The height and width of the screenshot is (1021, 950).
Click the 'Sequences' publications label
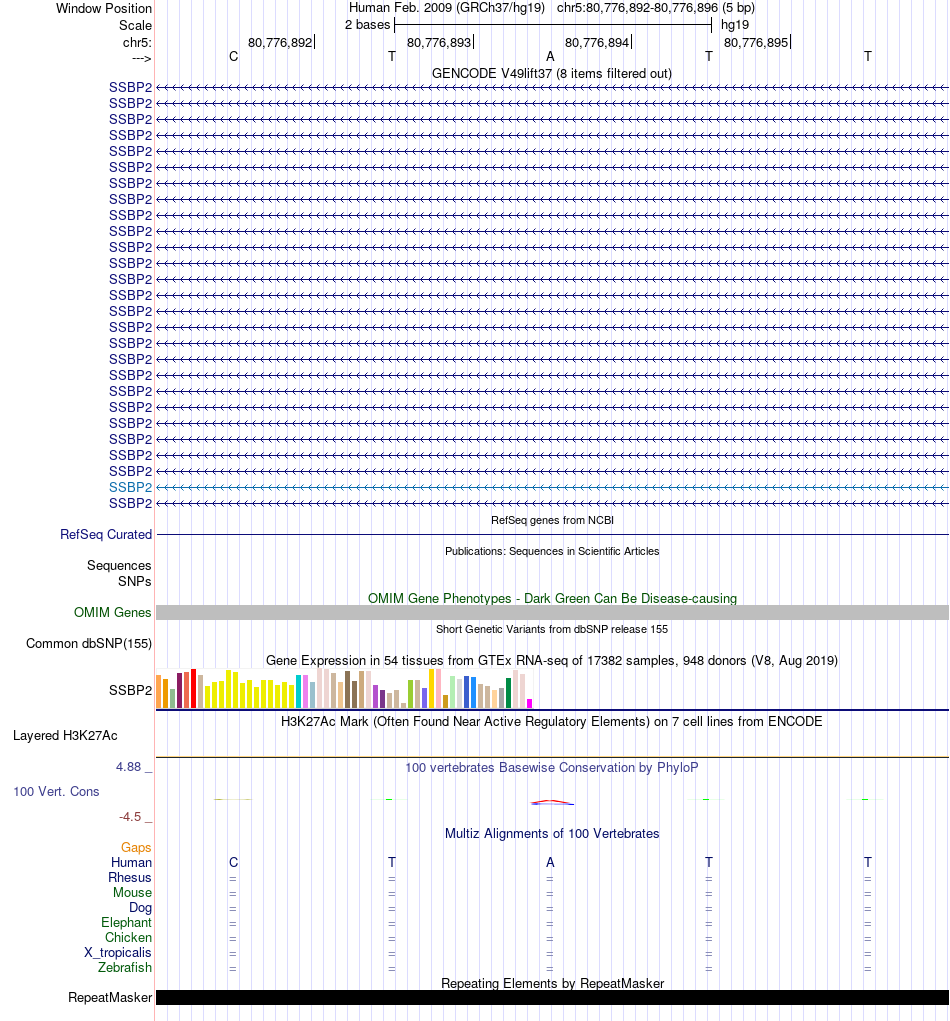119,566
